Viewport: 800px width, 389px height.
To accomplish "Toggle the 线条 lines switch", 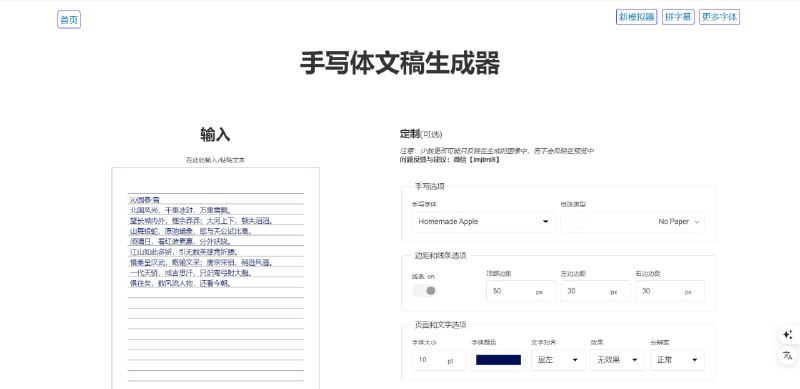I will coord(425,291).
